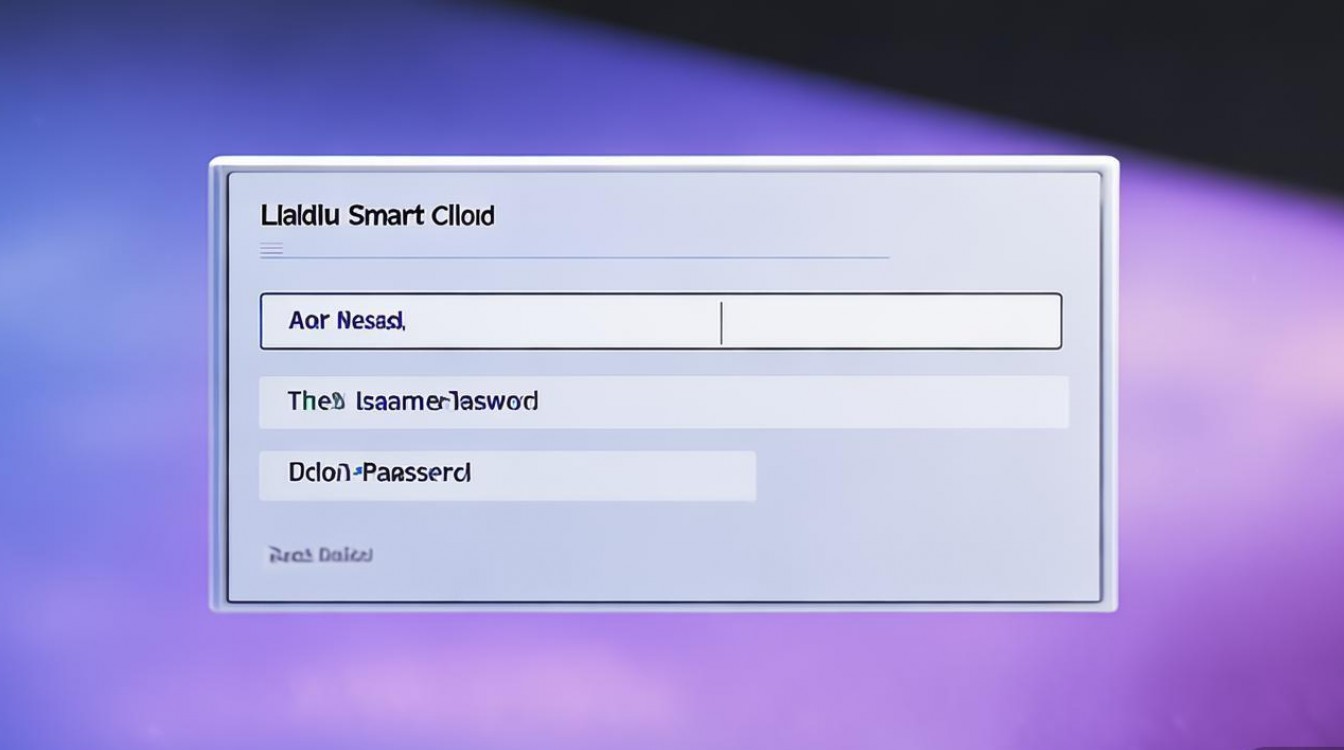1344x750 pixels.
Task: Click the word "Llaldlu" in the heading
Action: coord(301,215)
